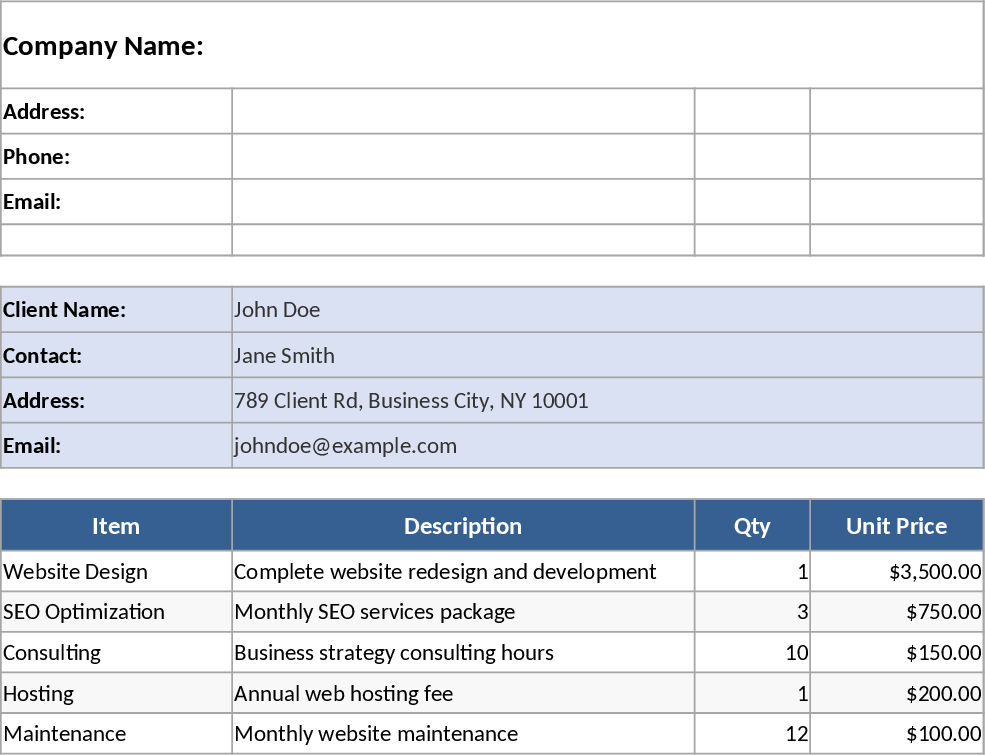Select the client address 789 Client Rd cell
This screenshot has width=985, height=755.
pos(607,401)
